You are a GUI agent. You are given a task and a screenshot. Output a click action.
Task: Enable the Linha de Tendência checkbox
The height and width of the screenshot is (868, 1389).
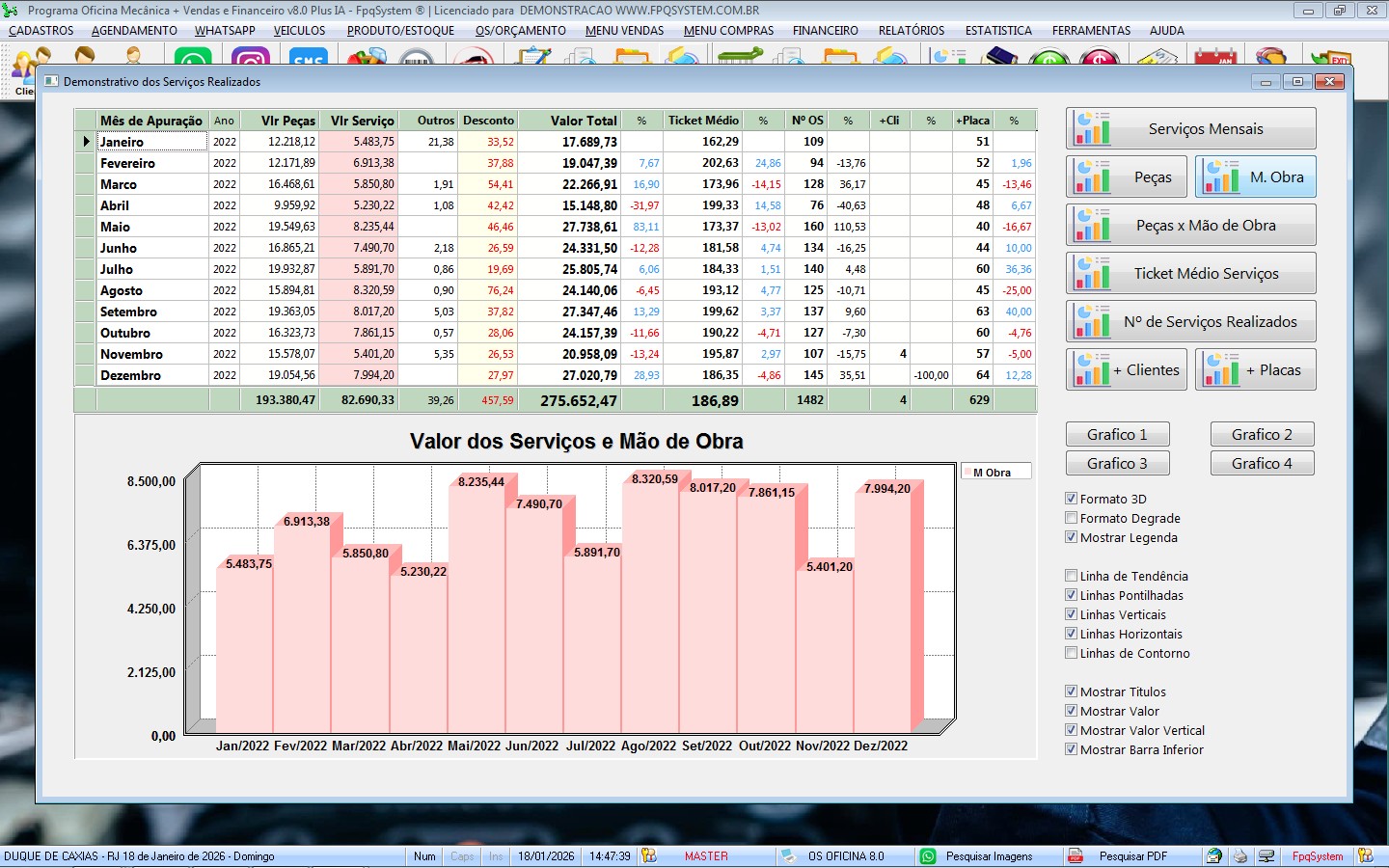tap(1071, 576)
